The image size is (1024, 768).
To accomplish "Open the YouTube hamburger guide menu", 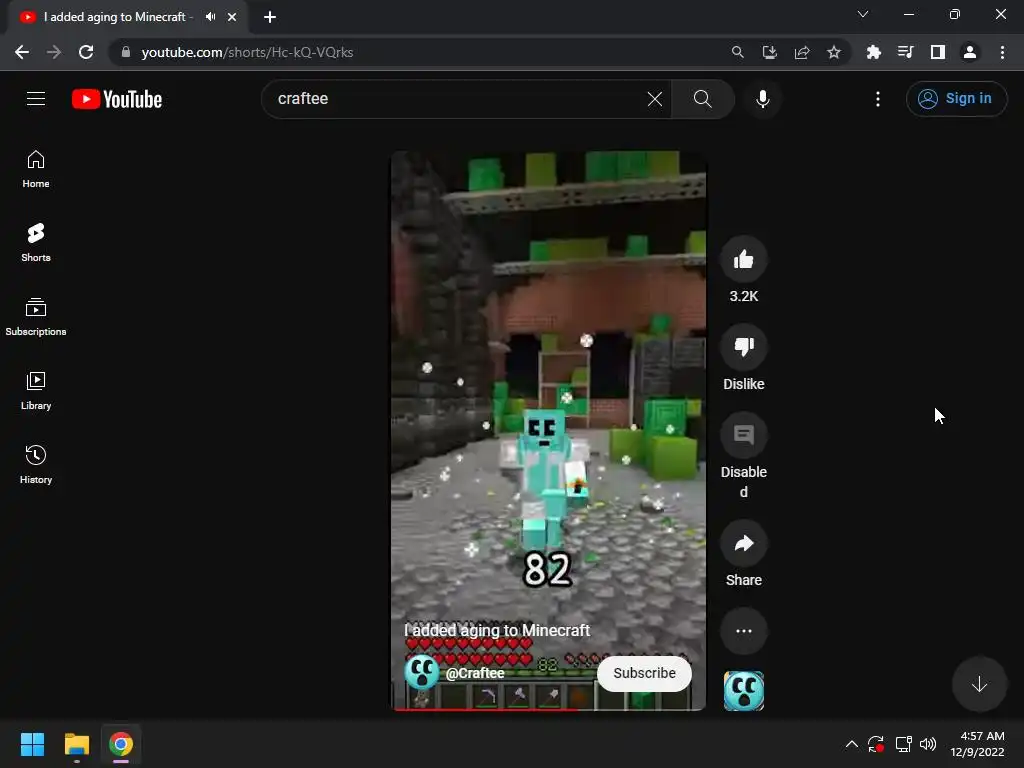I will [x=36, y=99].
